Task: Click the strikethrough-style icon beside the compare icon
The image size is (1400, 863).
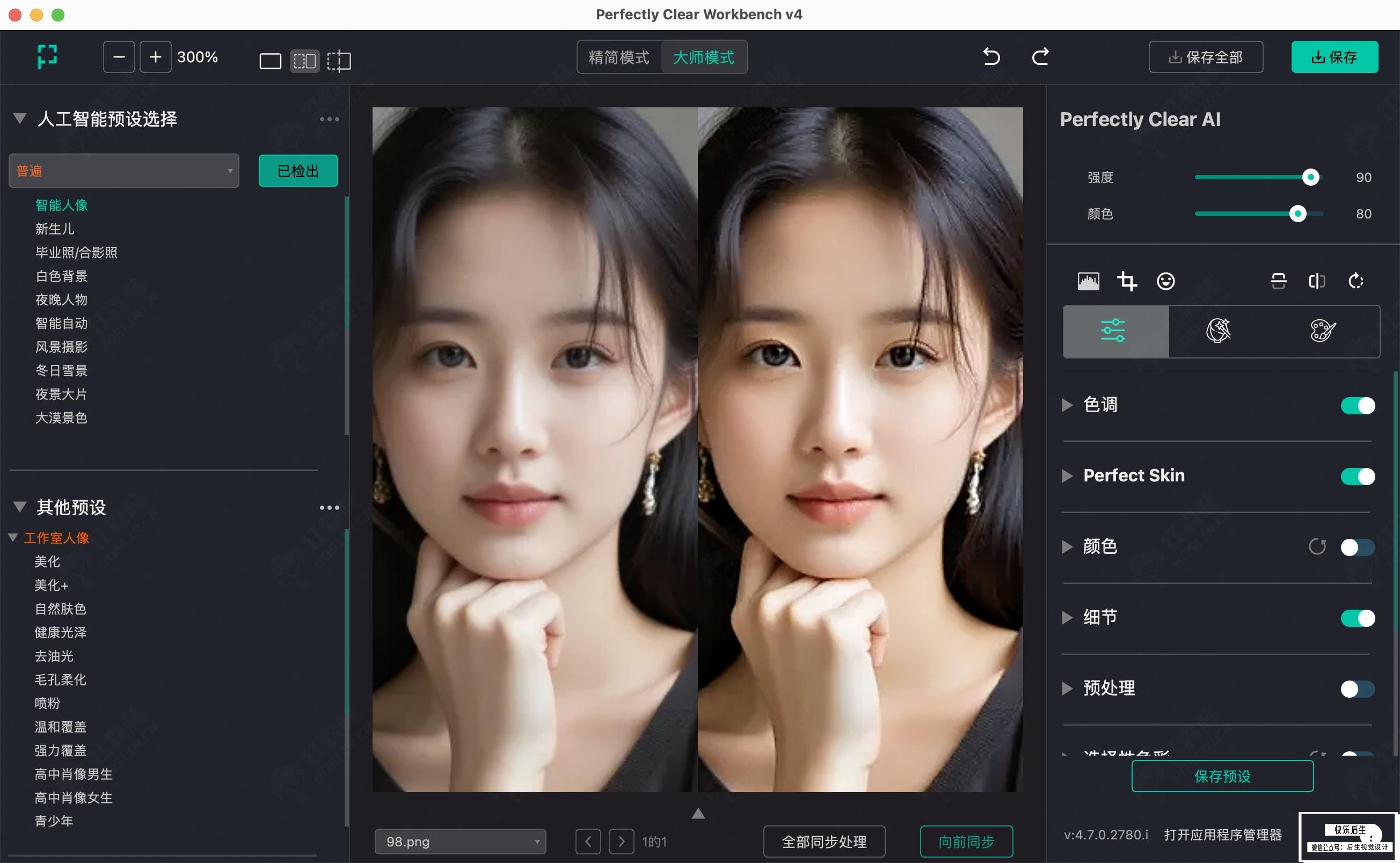Action: click(1279, 281)
